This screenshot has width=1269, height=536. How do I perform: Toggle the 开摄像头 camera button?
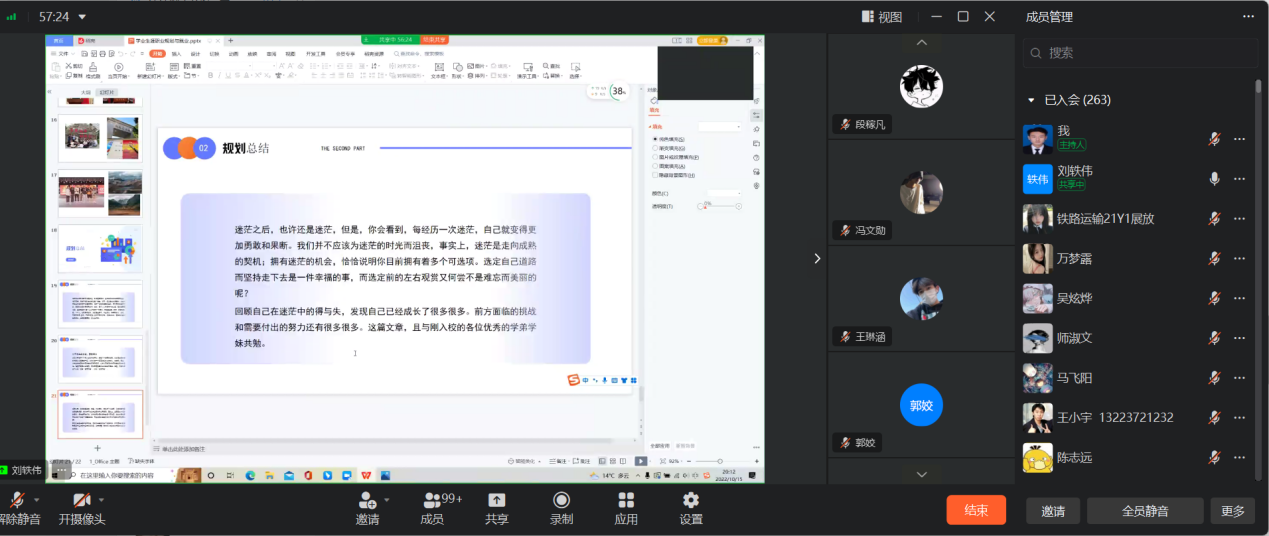coord(81,501)
